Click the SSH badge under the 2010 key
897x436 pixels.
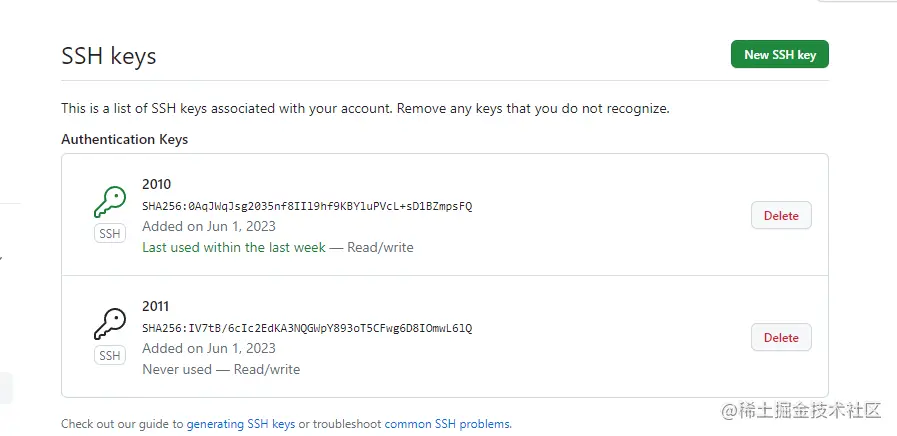point(109,233)
